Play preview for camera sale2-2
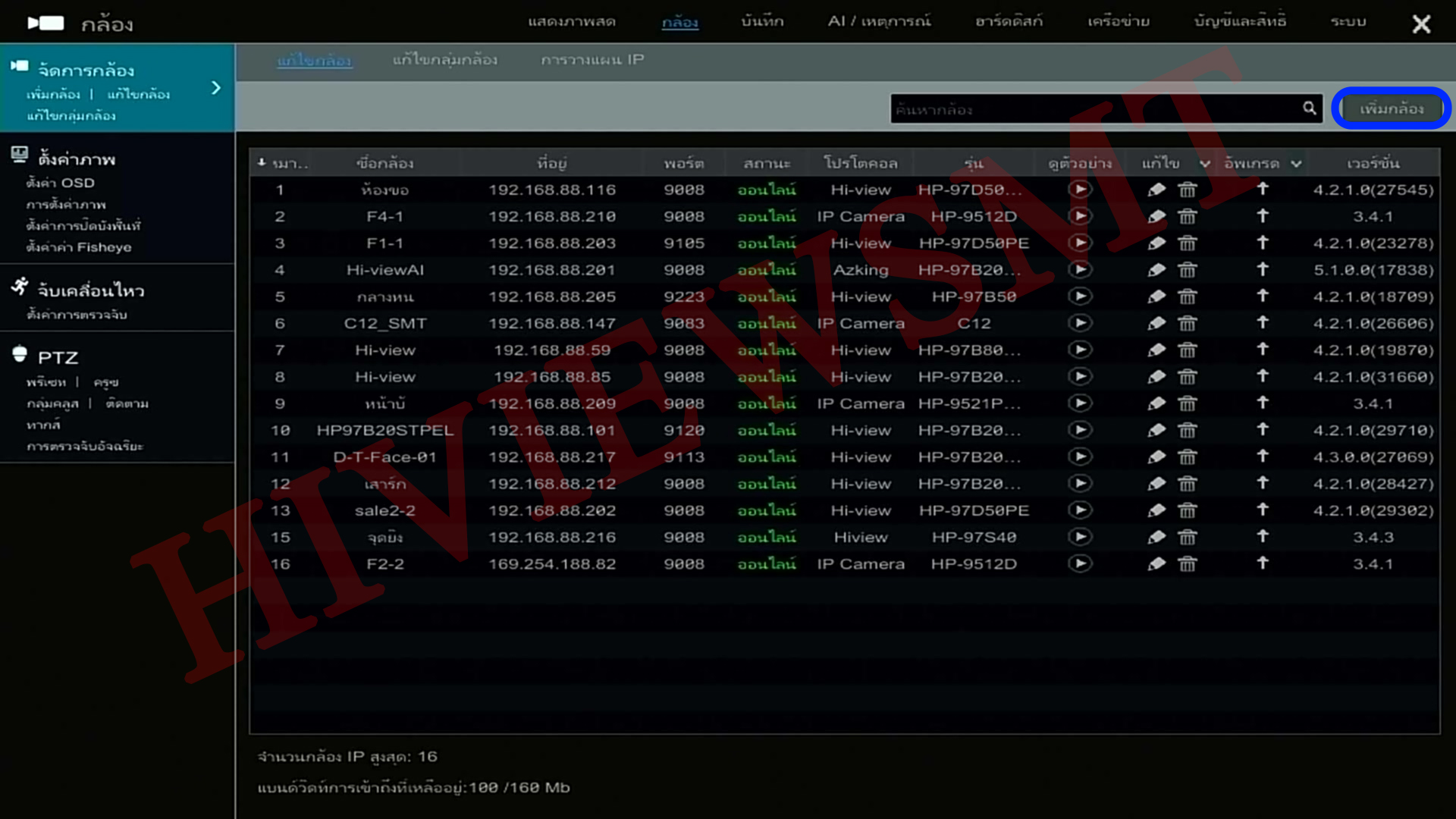1456x819 pixels. 1080,510
